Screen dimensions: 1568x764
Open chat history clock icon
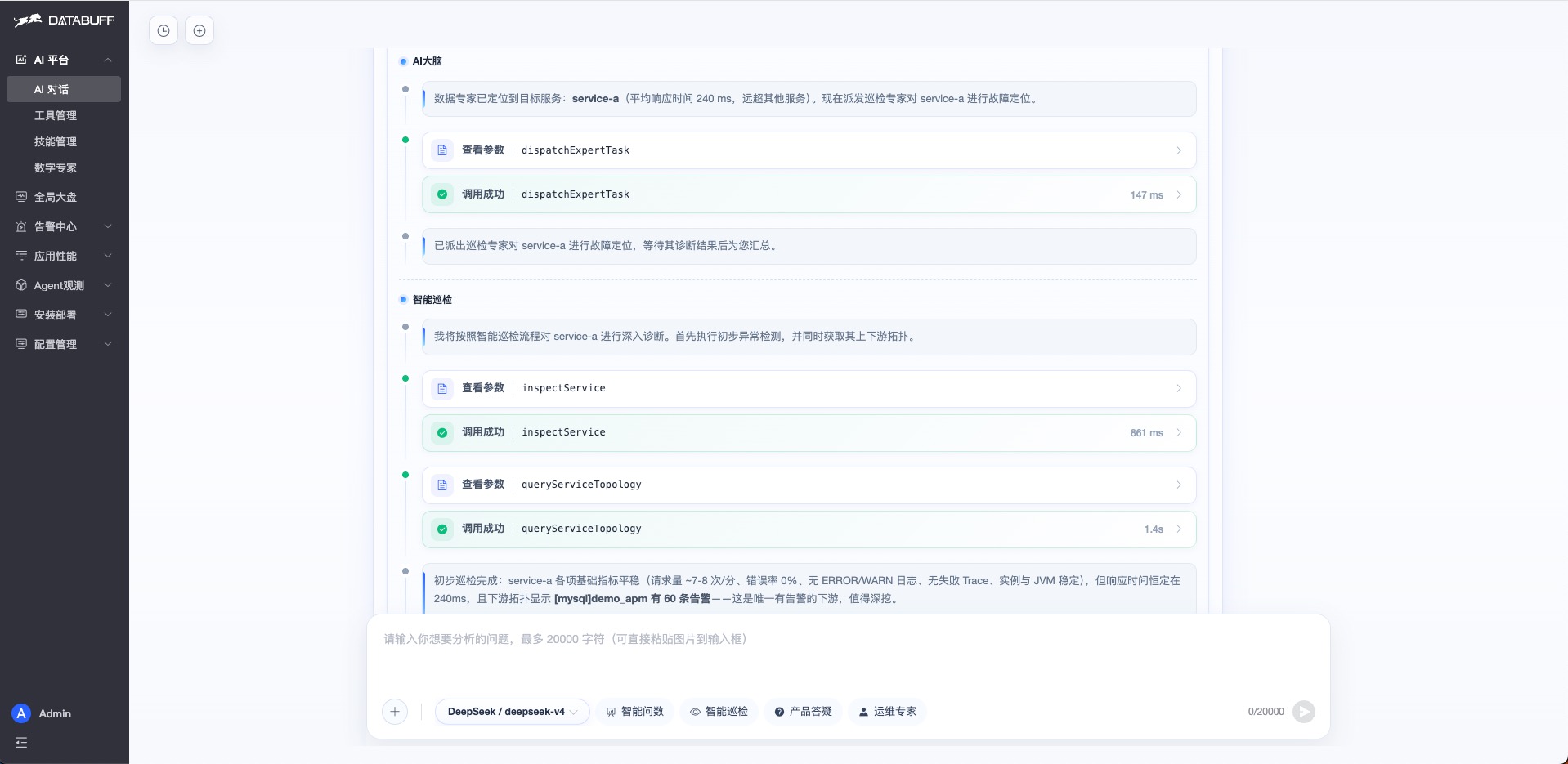pyautogui.click(x=164, y=31)
